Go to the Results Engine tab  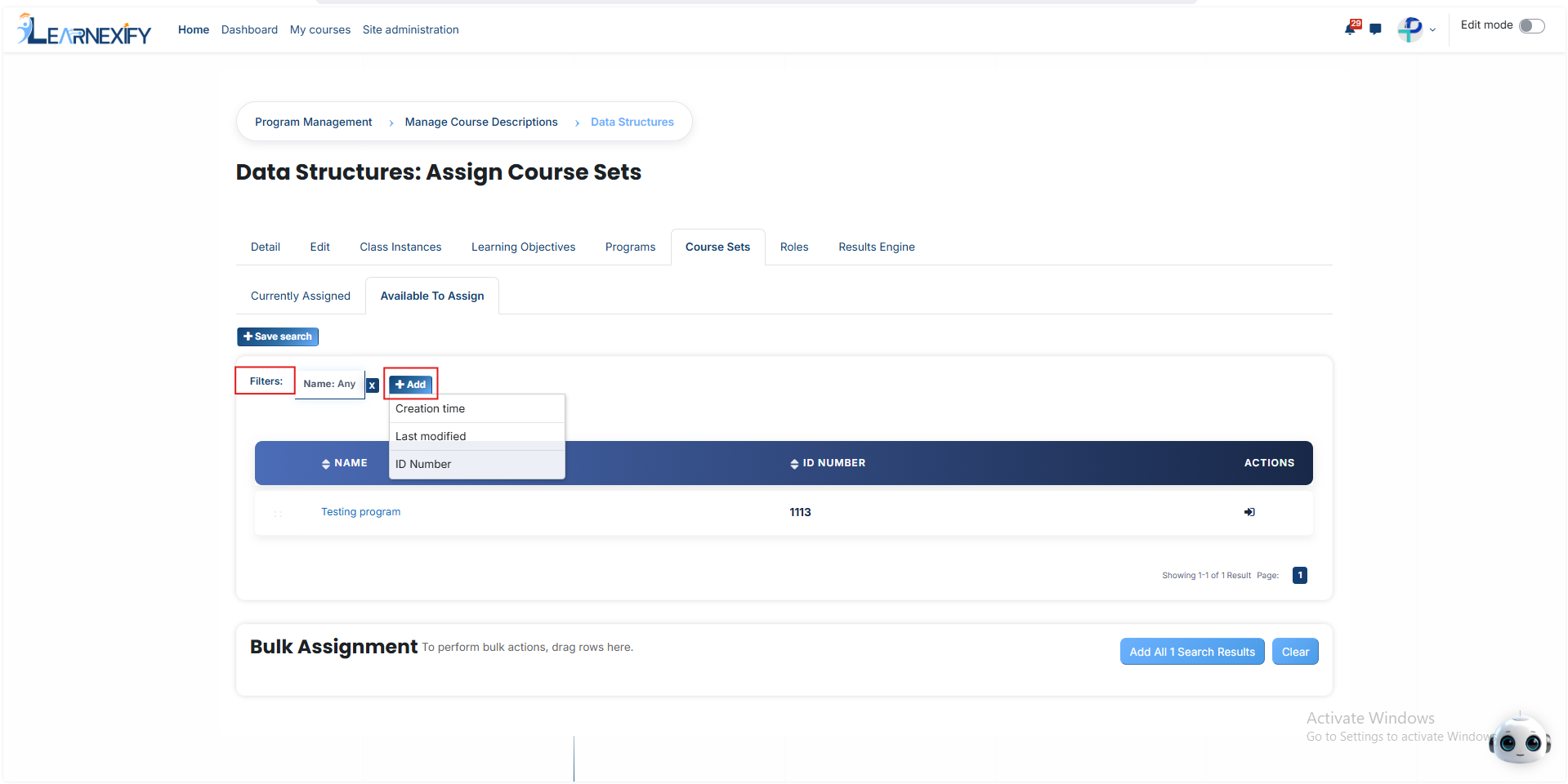(x=877, y=247)
